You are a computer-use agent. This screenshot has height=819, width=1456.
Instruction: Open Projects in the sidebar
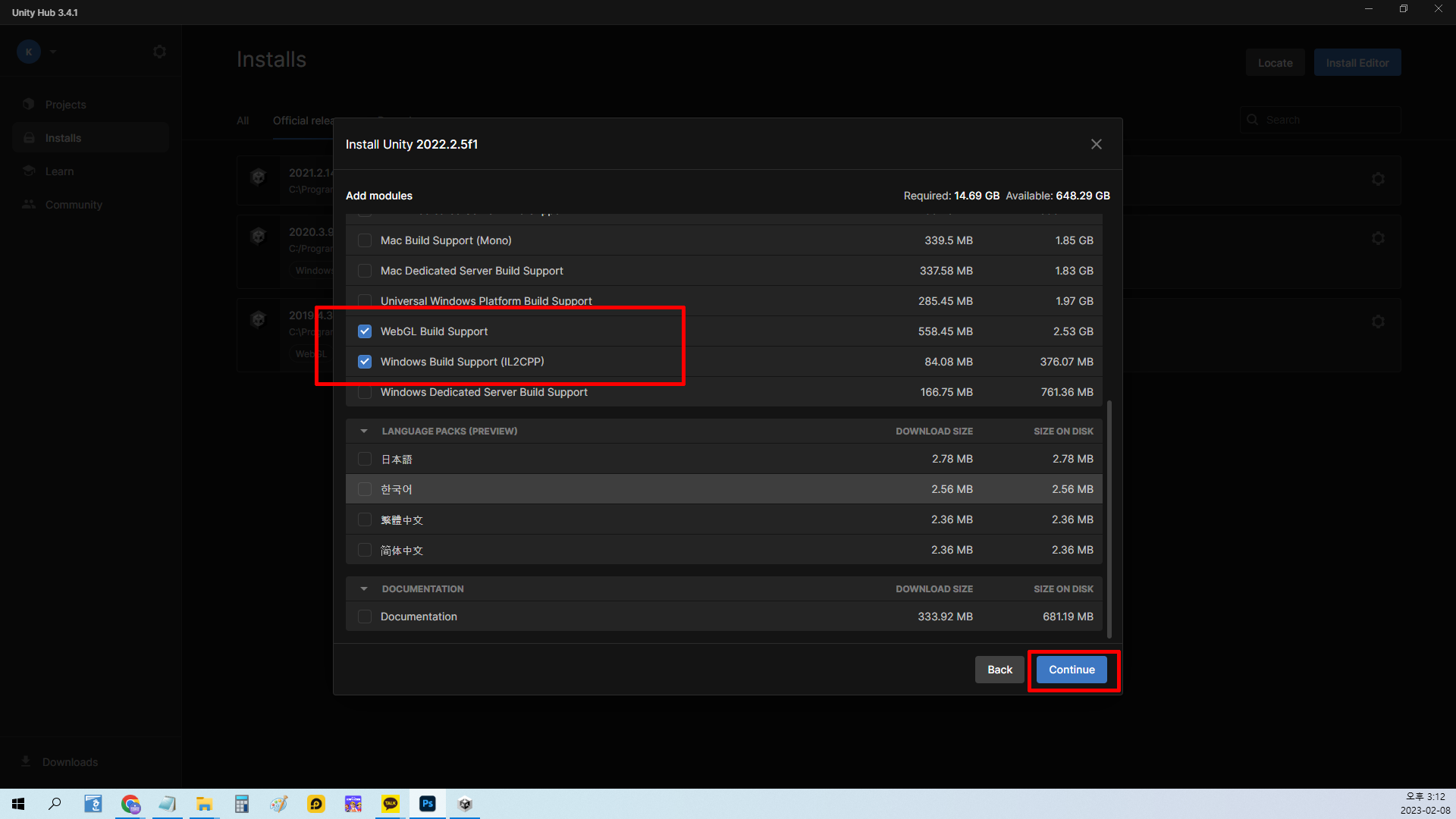90,105
